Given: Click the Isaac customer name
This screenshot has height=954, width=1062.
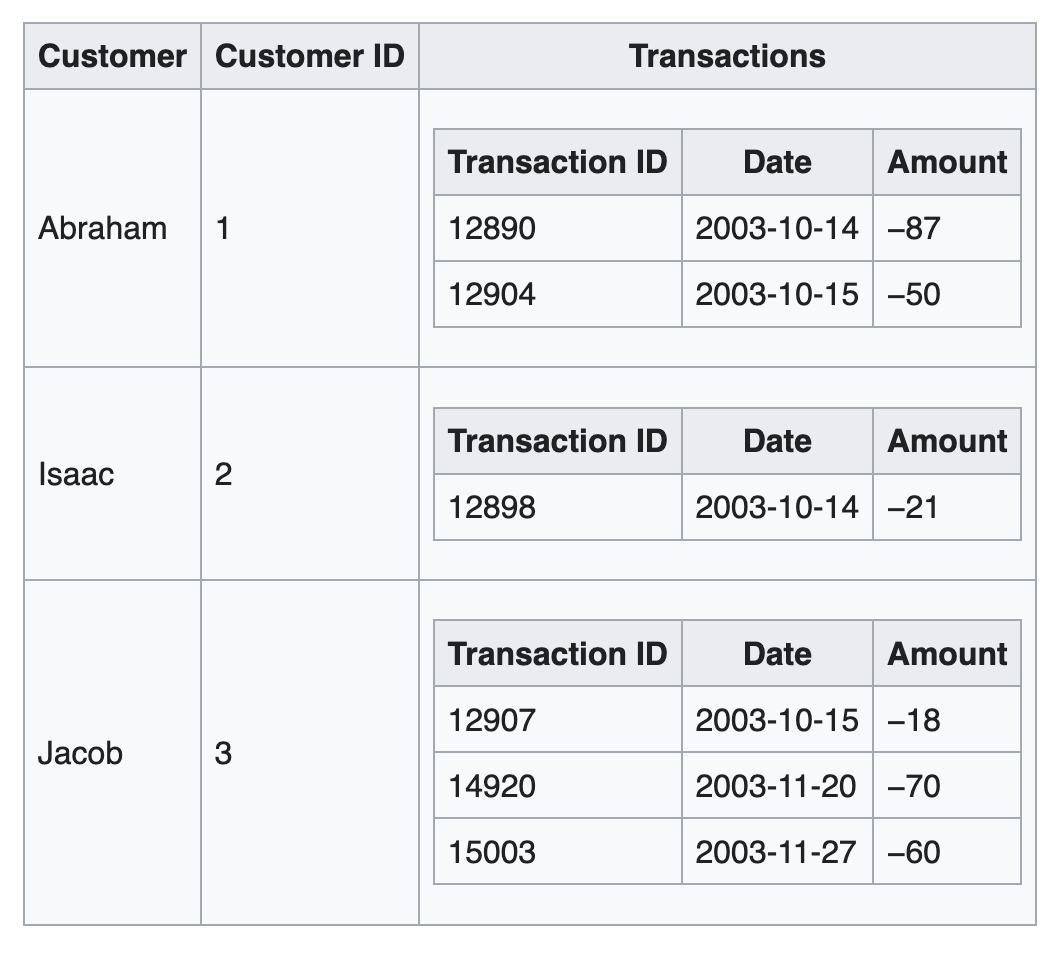Looking at the screenshot, I should pyautogui.click(x=76, y=474).
